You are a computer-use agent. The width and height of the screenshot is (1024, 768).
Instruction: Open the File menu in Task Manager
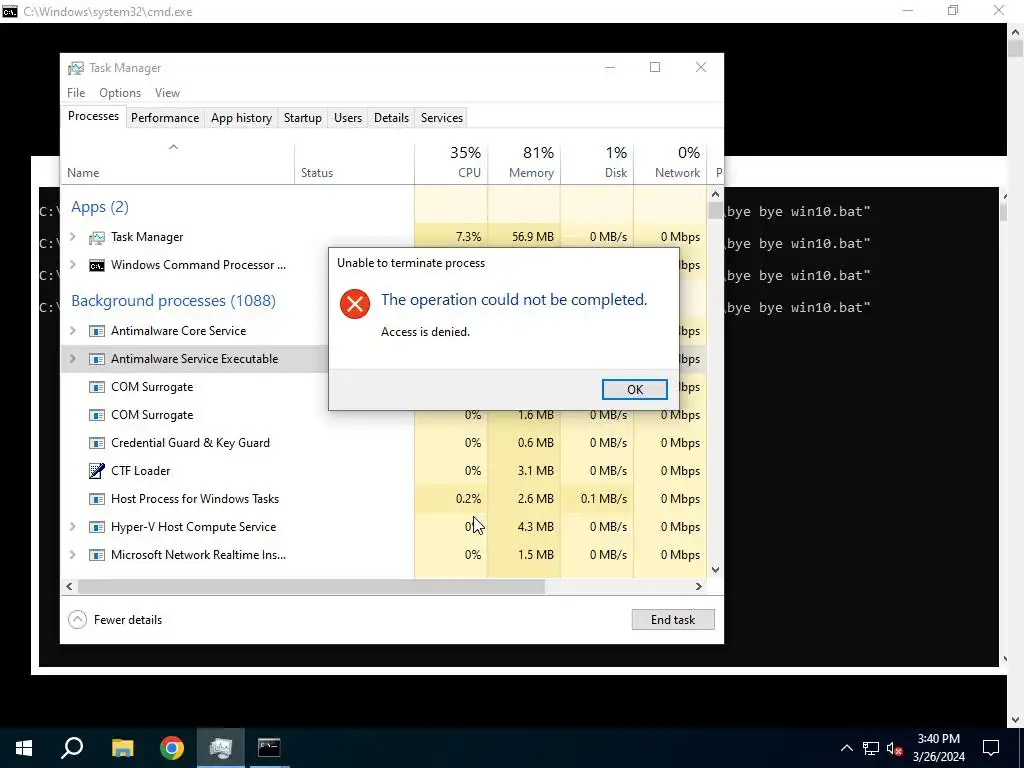76,93
